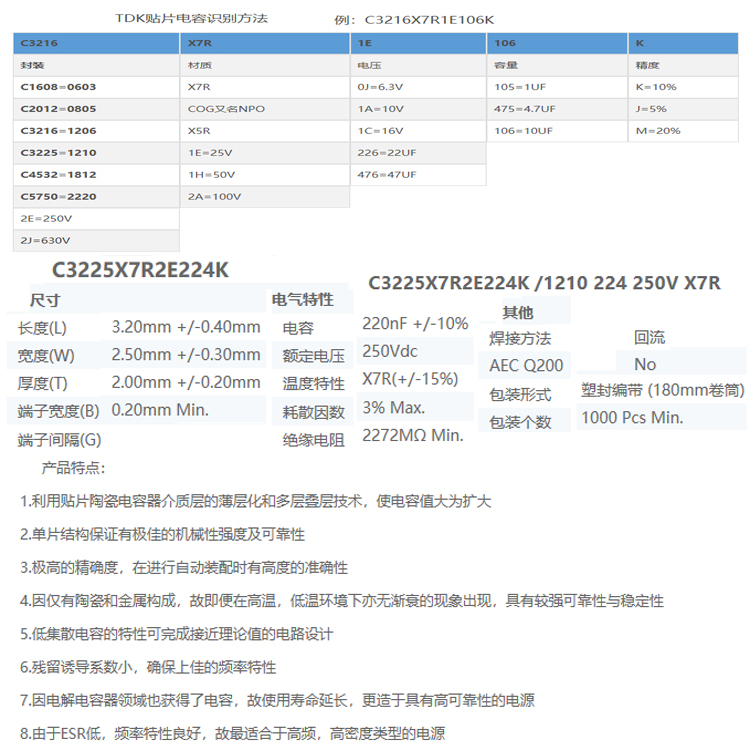
Task: Click the 回流 soldering method value
Action: tap(650, 338)
